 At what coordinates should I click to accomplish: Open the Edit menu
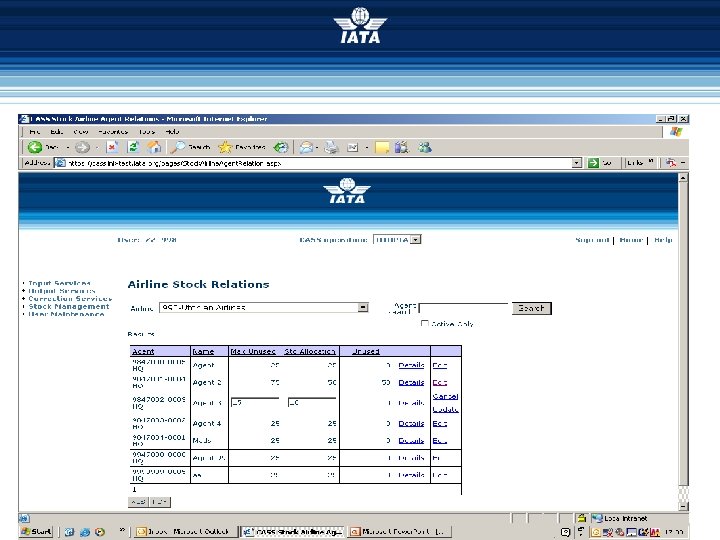coord(57,132)
